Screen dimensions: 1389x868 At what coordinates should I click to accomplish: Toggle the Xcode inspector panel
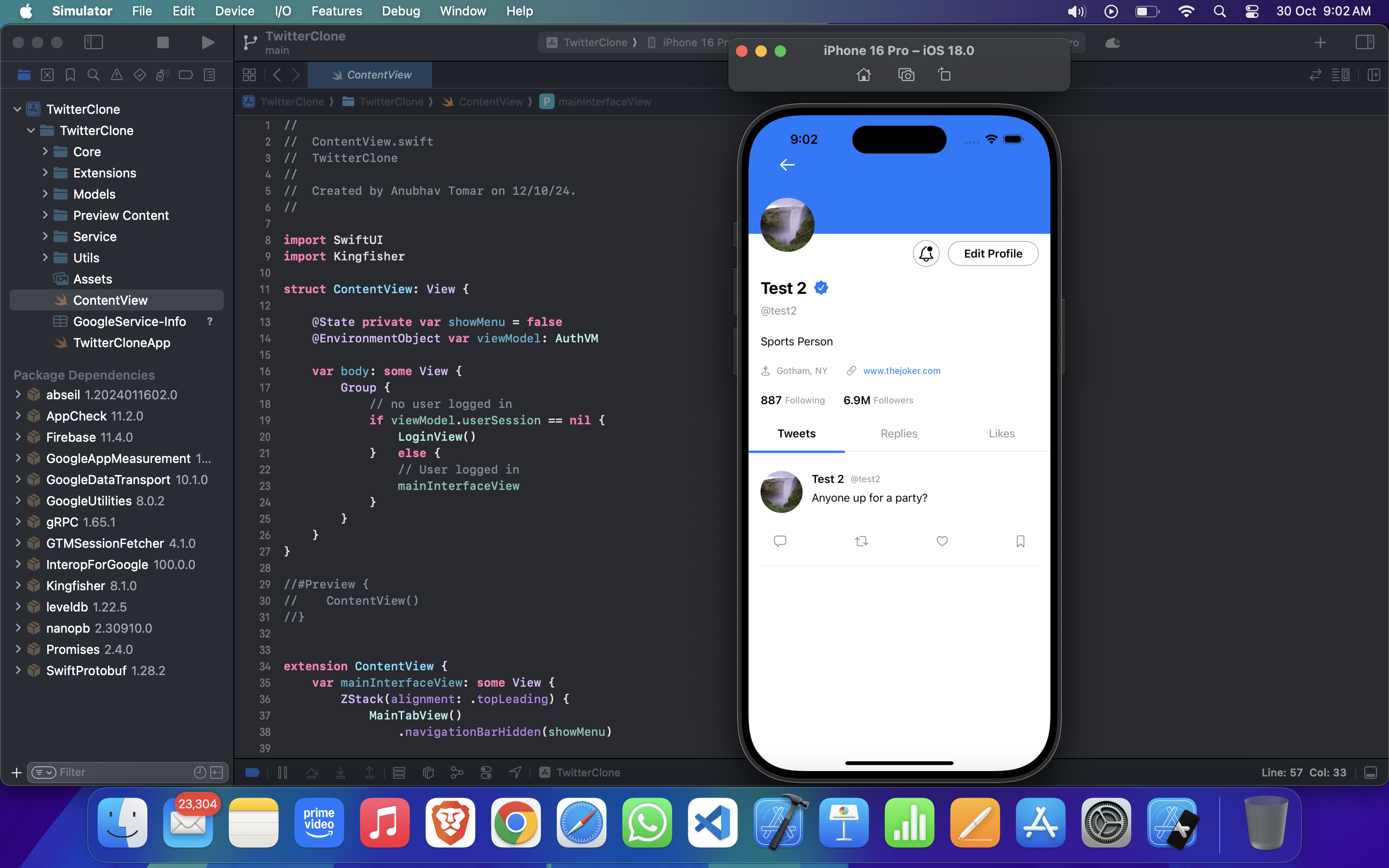(x=1364, y=42)
